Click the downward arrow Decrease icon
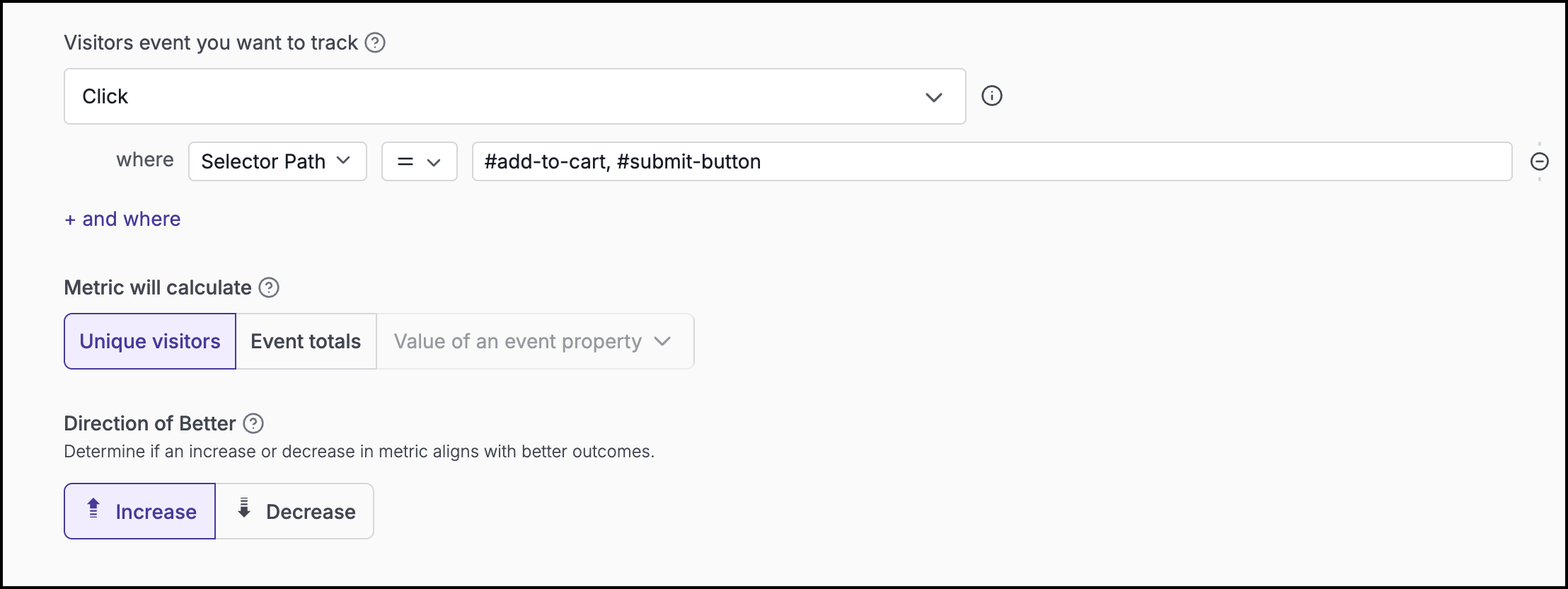 click(x=244, y=508)
